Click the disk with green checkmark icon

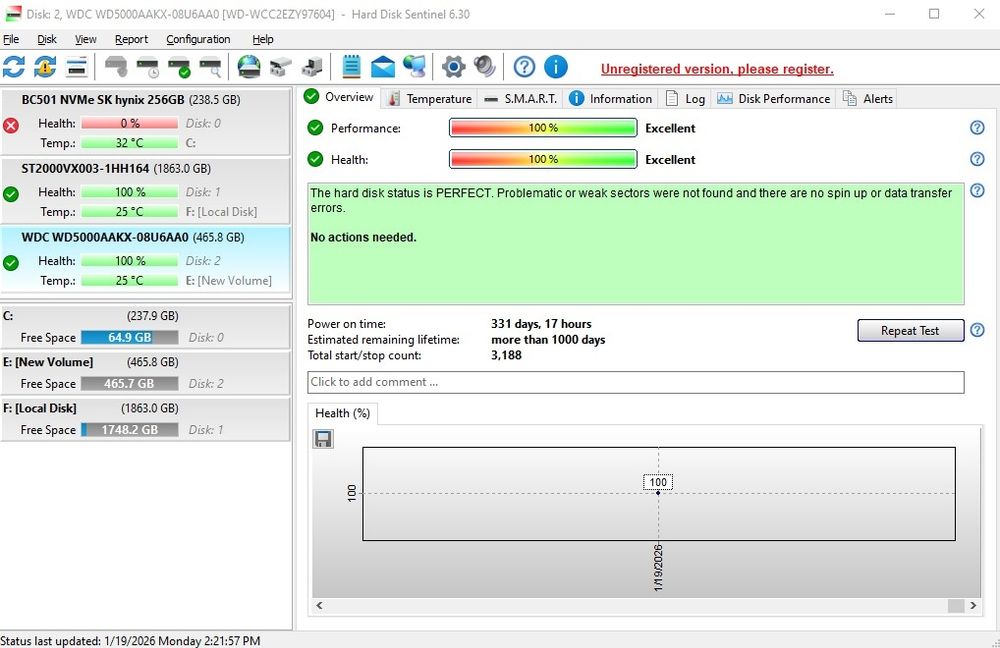[179, 66]
